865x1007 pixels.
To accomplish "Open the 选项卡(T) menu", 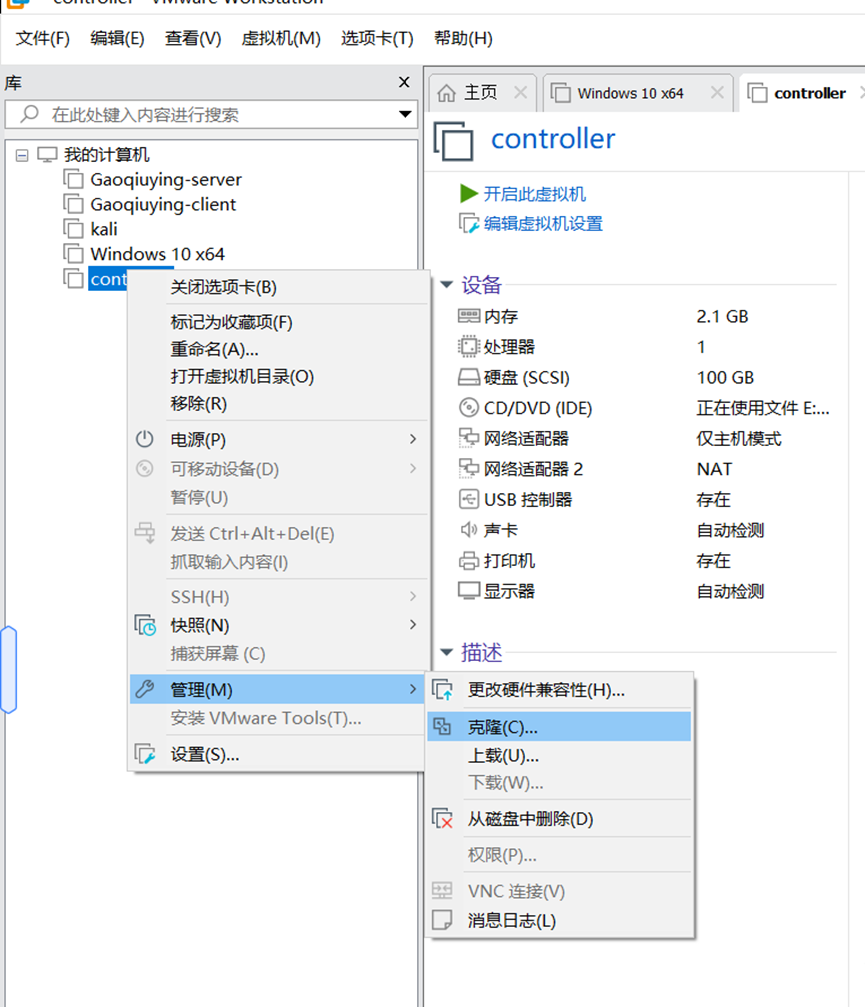I will point(377,39).
